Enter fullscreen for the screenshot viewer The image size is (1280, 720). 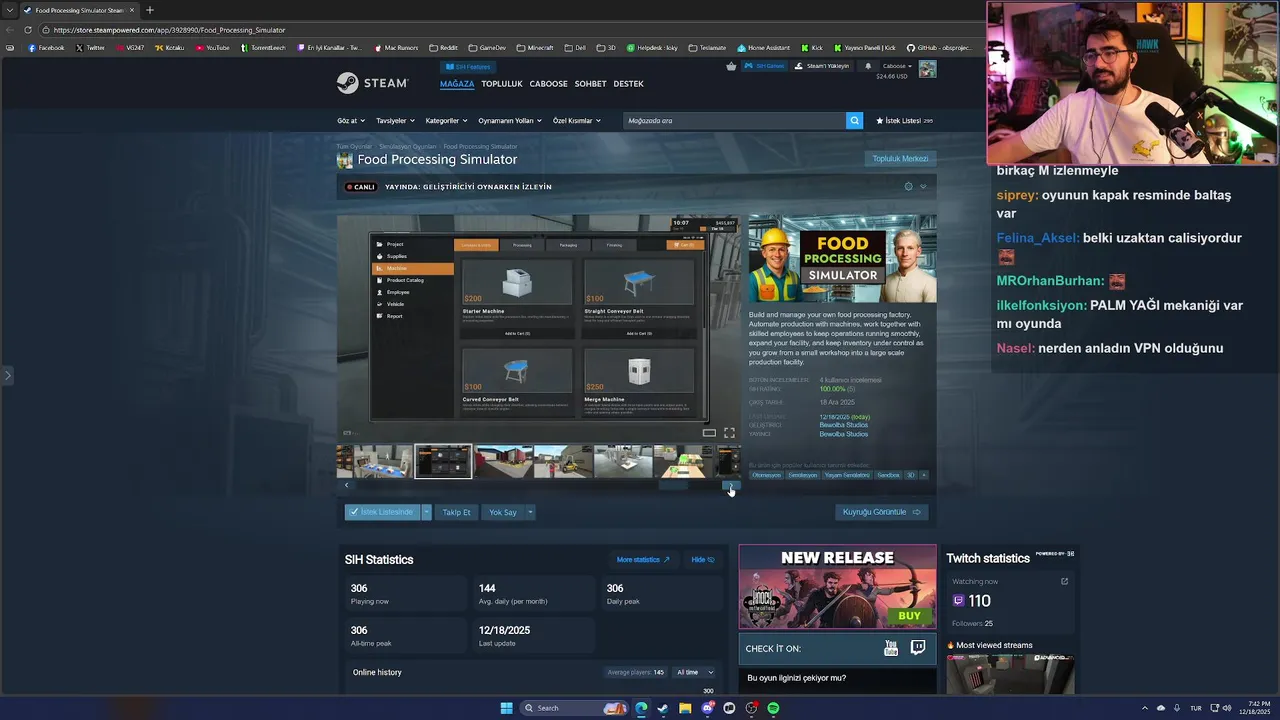729,433
